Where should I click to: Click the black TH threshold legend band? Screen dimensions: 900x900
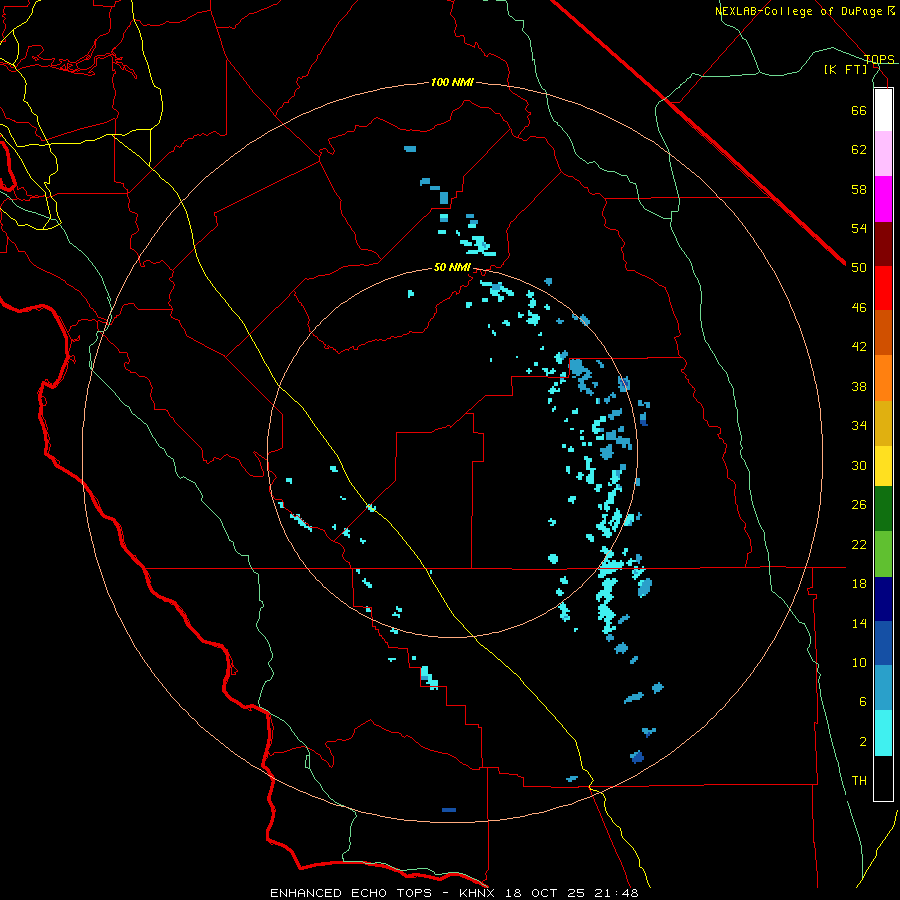click(x=883, y=778)
